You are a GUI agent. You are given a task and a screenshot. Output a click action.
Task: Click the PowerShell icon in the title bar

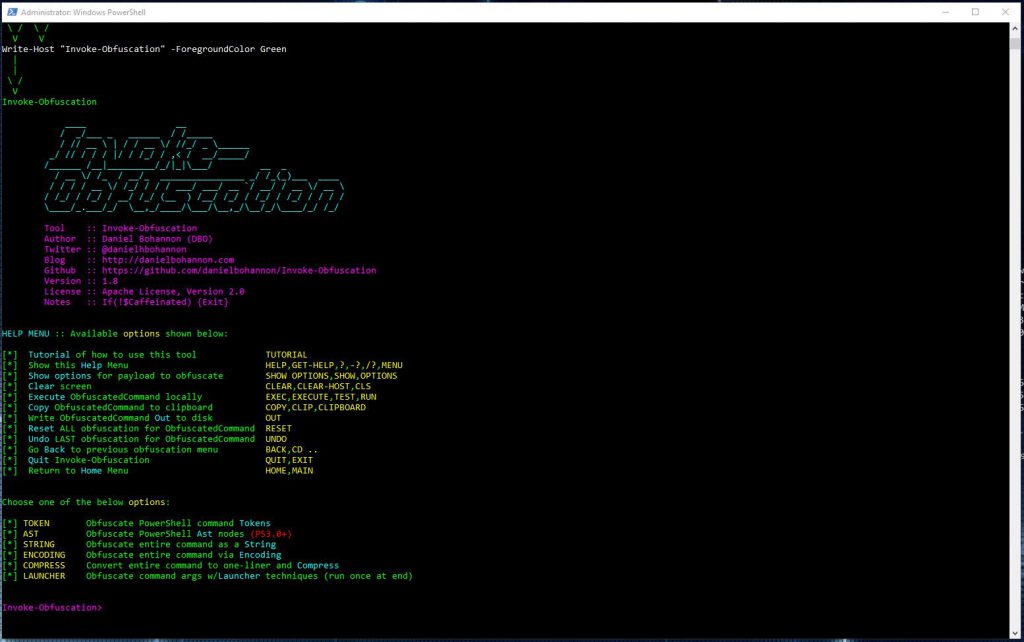click(x=10, y=11)
